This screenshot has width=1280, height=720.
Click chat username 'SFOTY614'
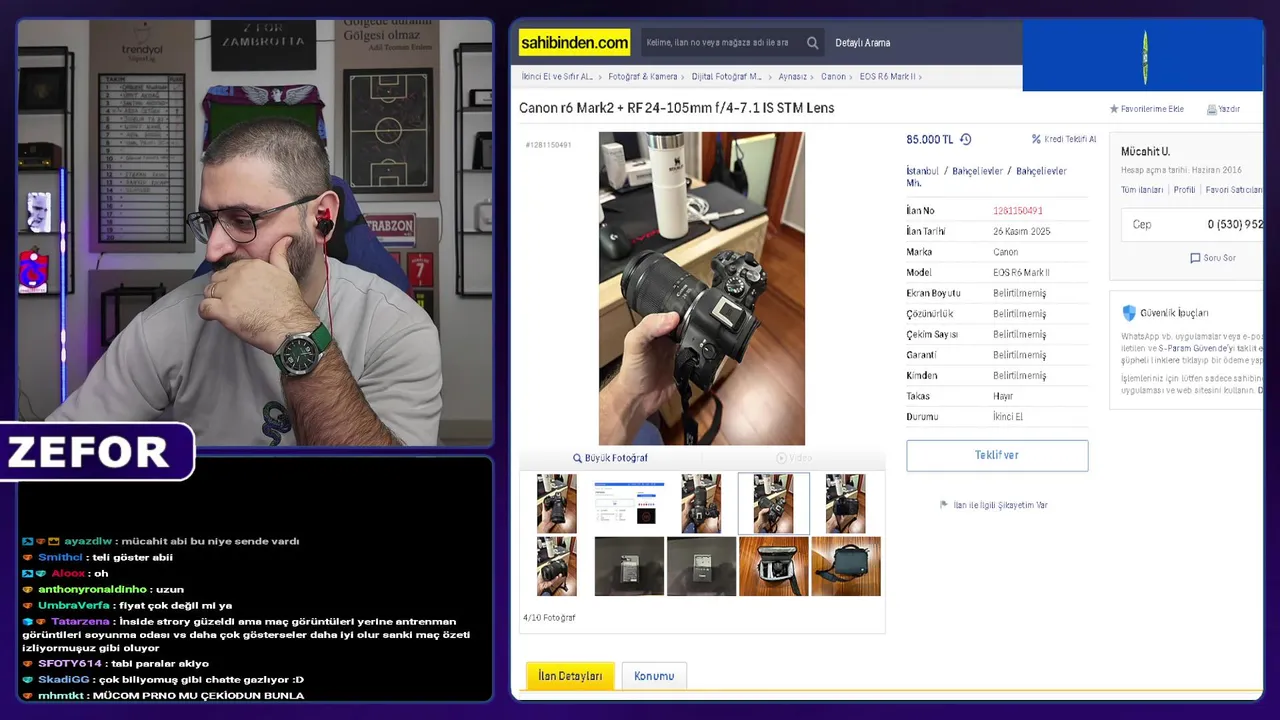click(70, 663)
